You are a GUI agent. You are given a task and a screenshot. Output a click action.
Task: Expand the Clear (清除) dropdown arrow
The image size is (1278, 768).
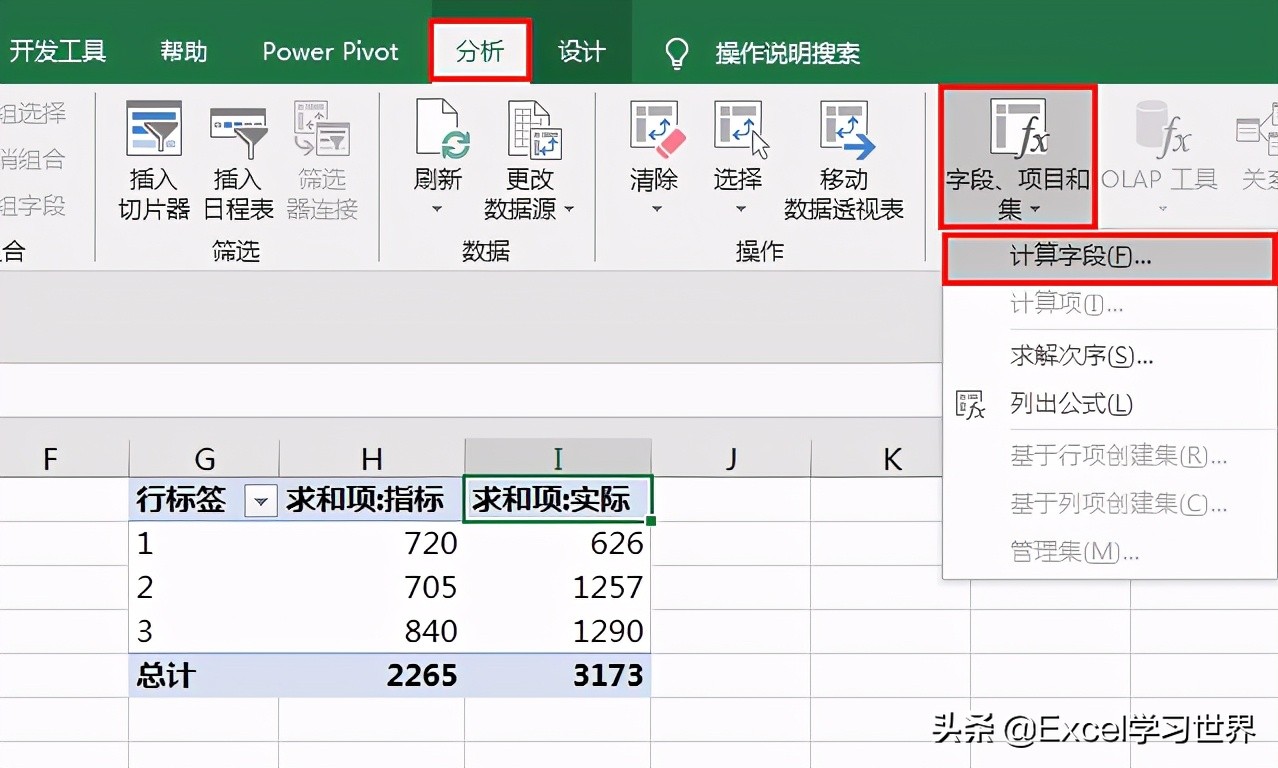(x=656, y=209)
